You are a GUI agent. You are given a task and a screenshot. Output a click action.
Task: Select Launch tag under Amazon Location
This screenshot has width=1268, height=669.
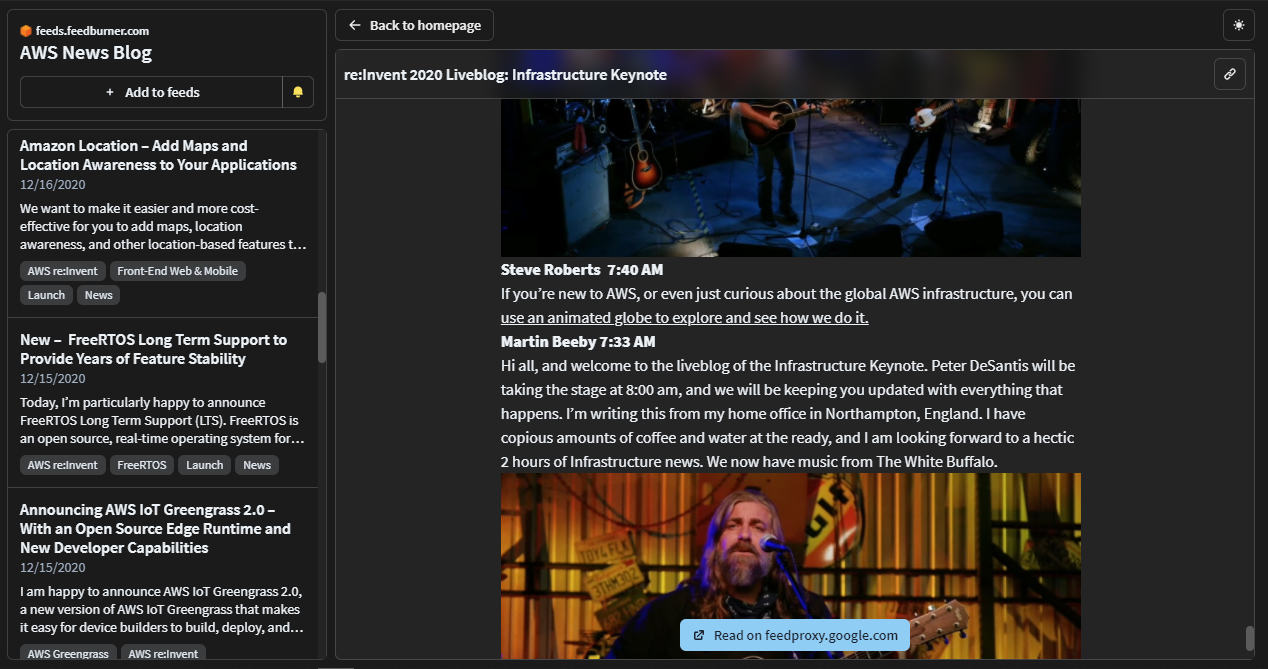46,295
